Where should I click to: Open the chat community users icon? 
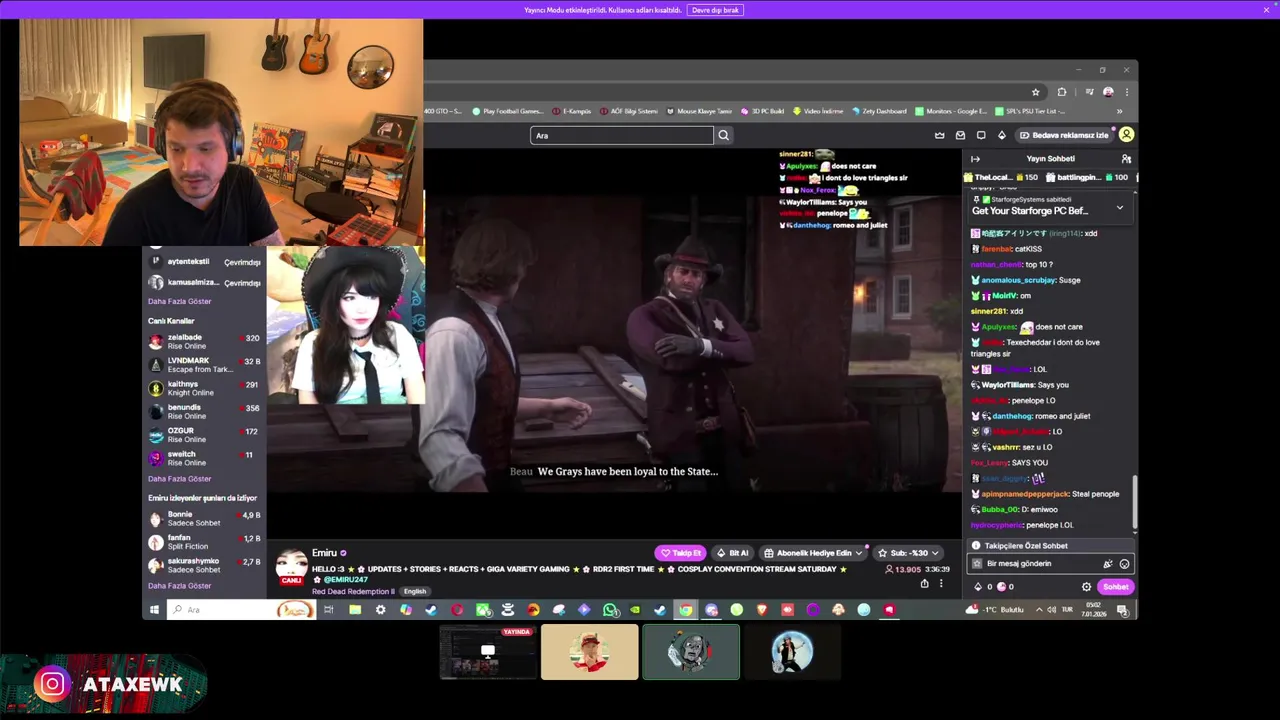1126,159
